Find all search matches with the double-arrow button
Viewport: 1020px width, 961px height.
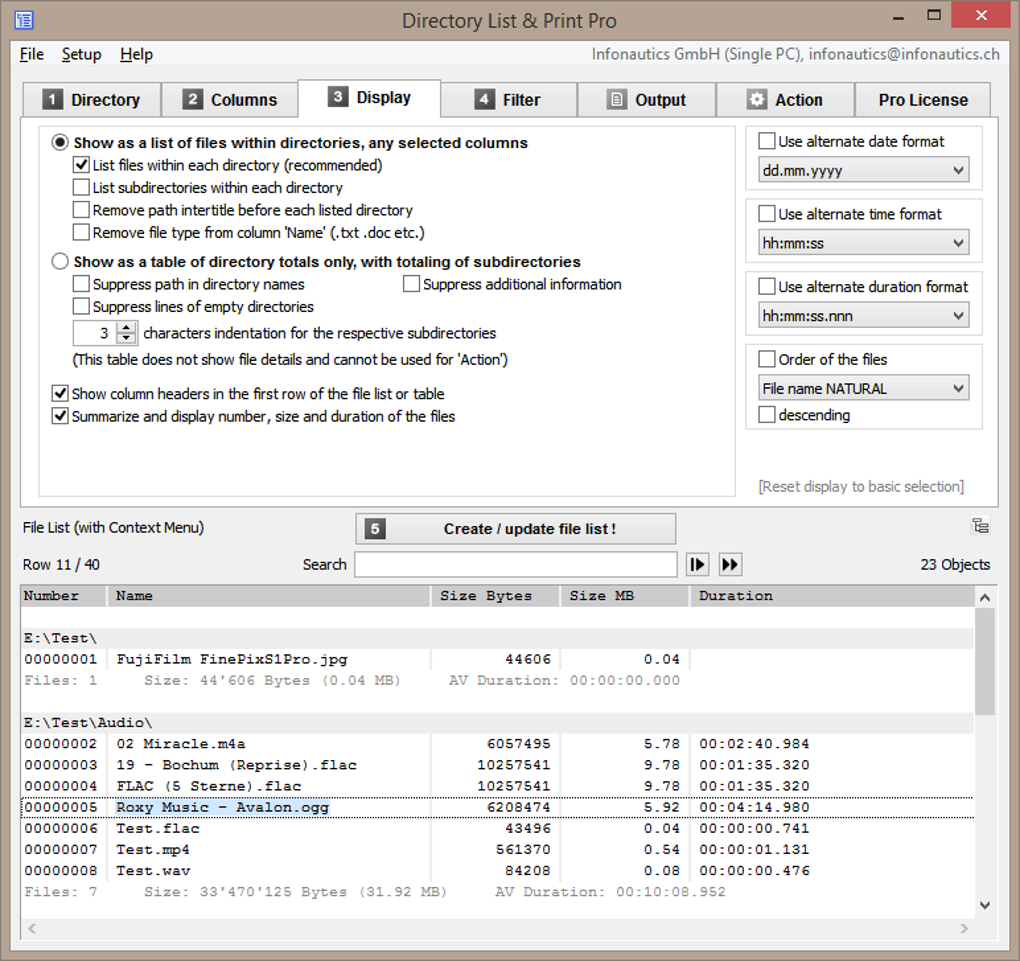(x=730, y=564)
